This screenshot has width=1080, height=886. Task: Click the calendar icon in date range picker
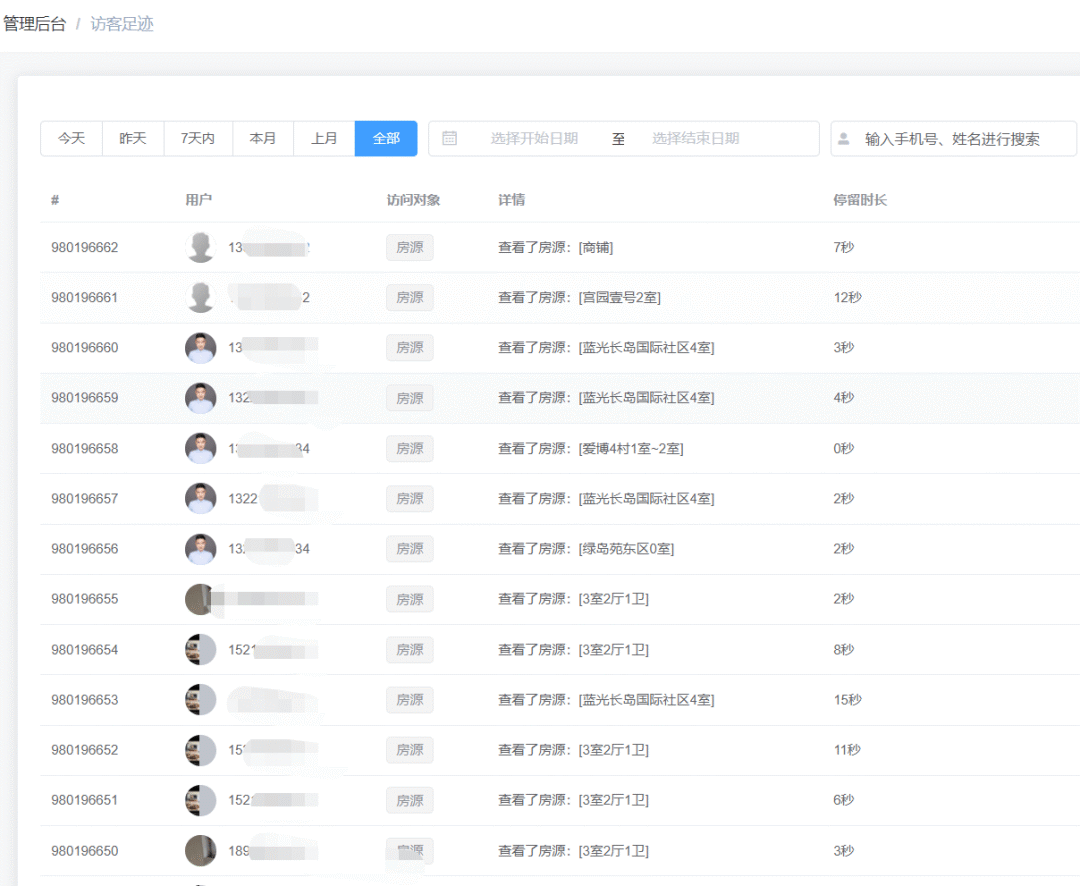(450, 139)
